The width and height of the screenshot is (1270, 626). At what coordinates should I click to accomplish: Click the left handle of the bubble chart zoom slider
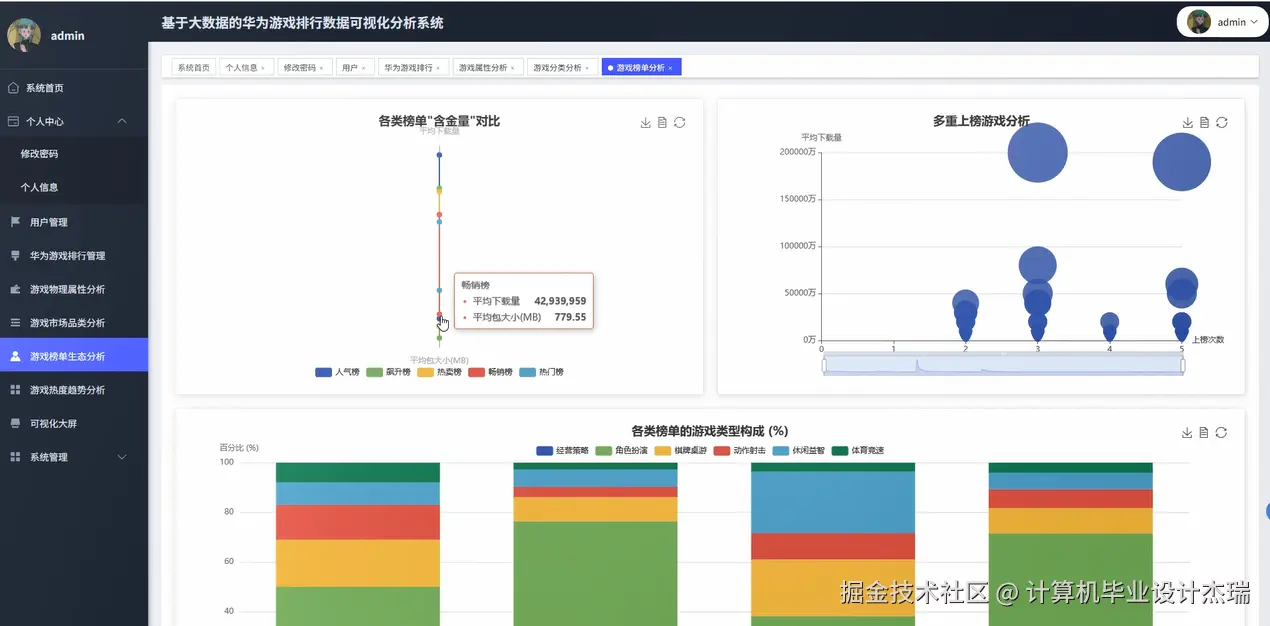824,365
